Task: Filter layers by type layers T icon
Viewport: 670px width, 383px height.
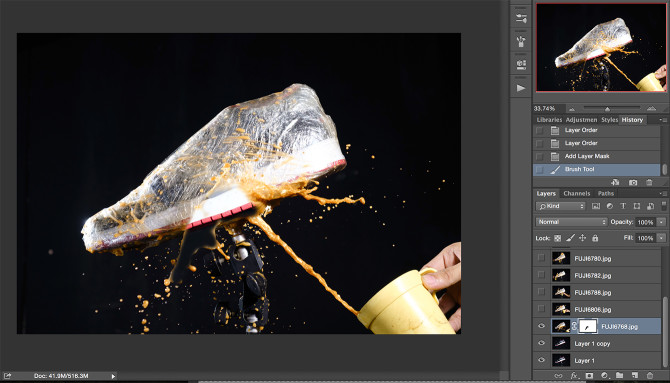Action: [x=623, y=206]
